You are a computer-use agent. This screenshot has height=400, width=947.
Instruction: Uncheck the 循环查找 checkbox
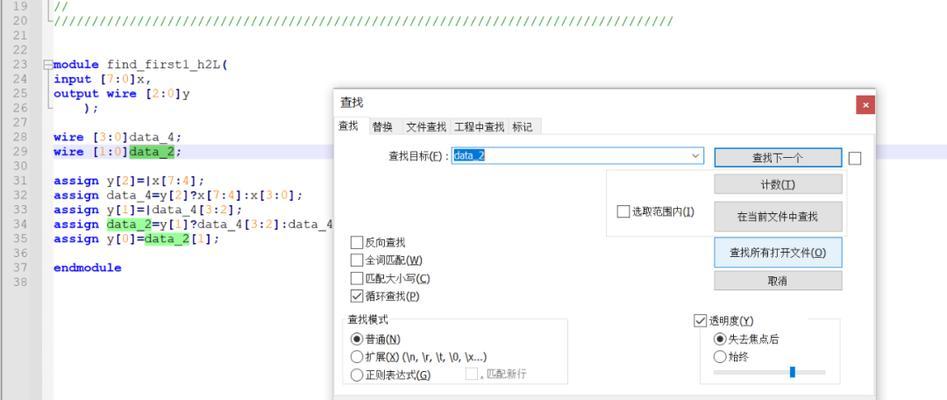pos(356,297)
